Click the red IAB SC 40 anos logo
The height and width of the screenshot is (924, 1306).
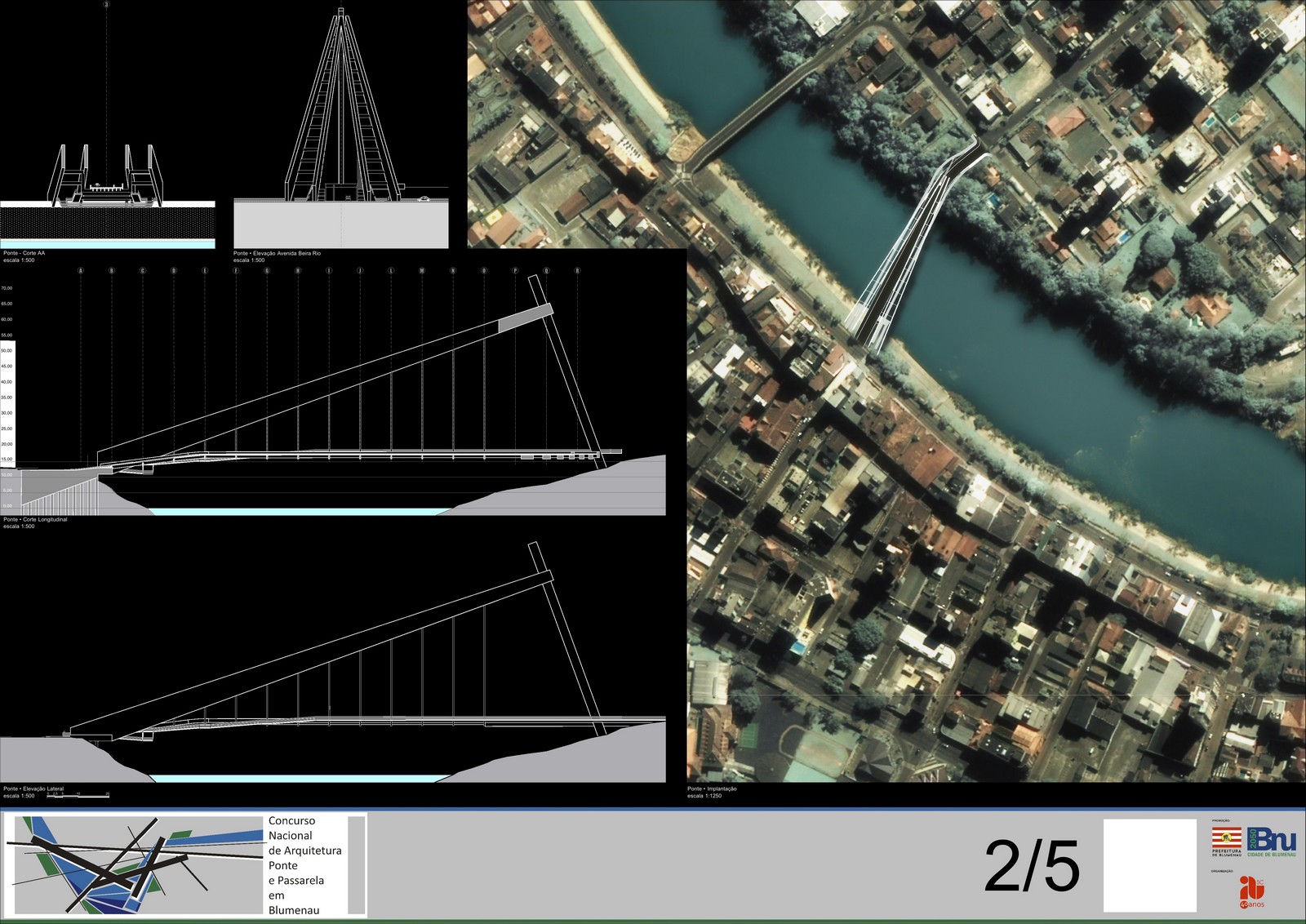pos(1250,891)
